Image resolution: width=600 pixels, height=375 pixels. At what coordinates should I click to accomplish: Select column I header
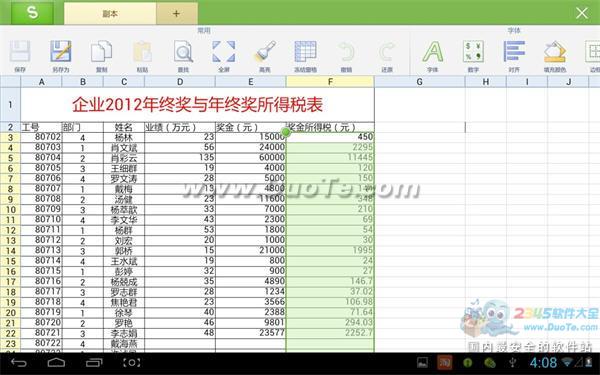[x=527, y=82]
